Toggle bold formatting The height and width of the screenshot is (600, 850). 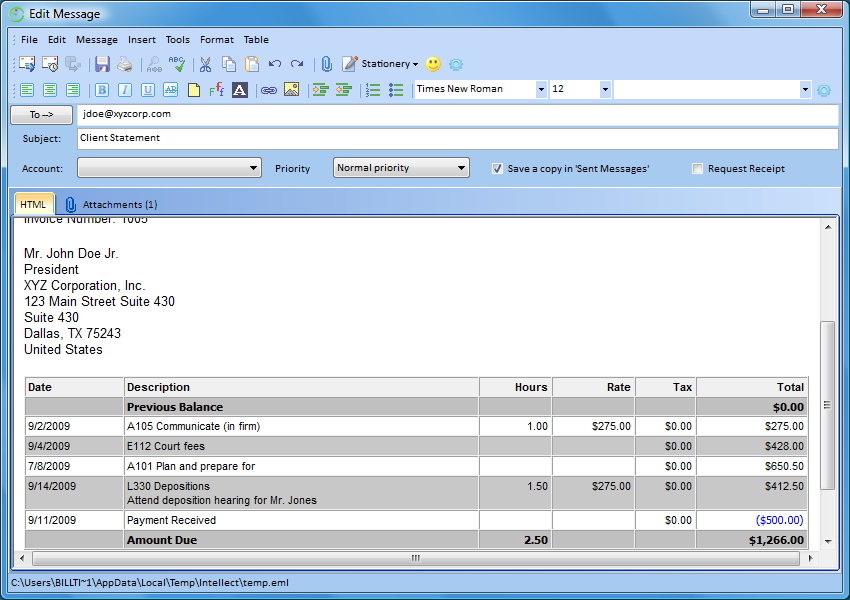[101, 89]
